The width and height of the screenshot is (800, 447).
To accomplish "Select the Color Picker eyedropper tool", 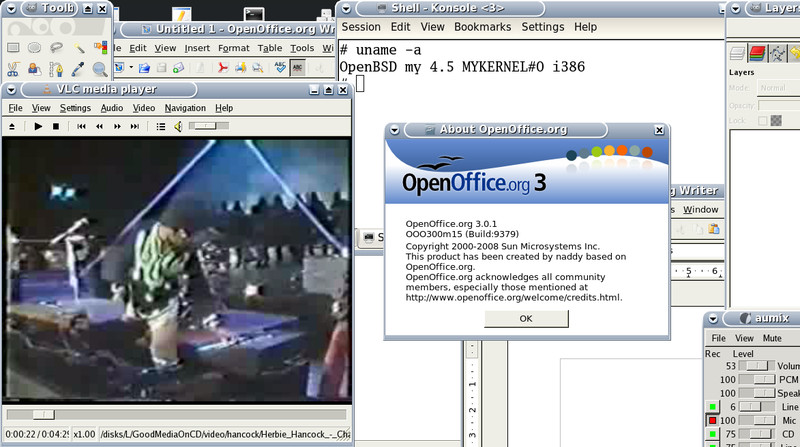I will [x=78, y=69].
